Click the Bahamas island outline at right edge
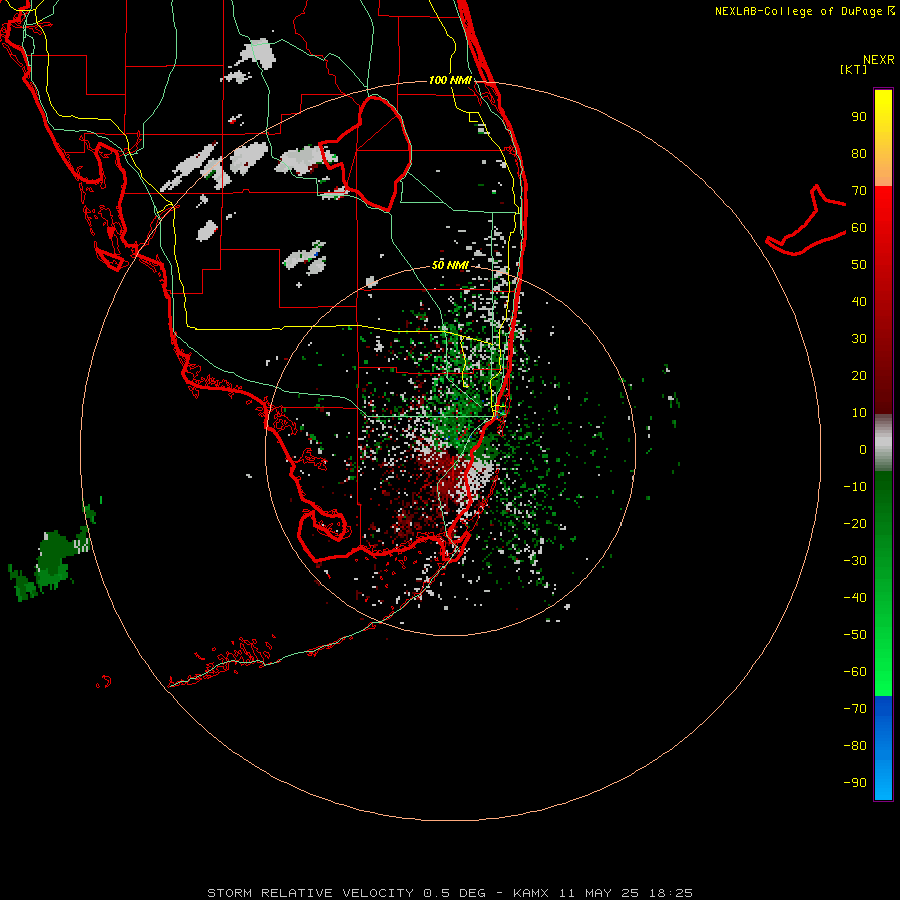 point(806,221)
